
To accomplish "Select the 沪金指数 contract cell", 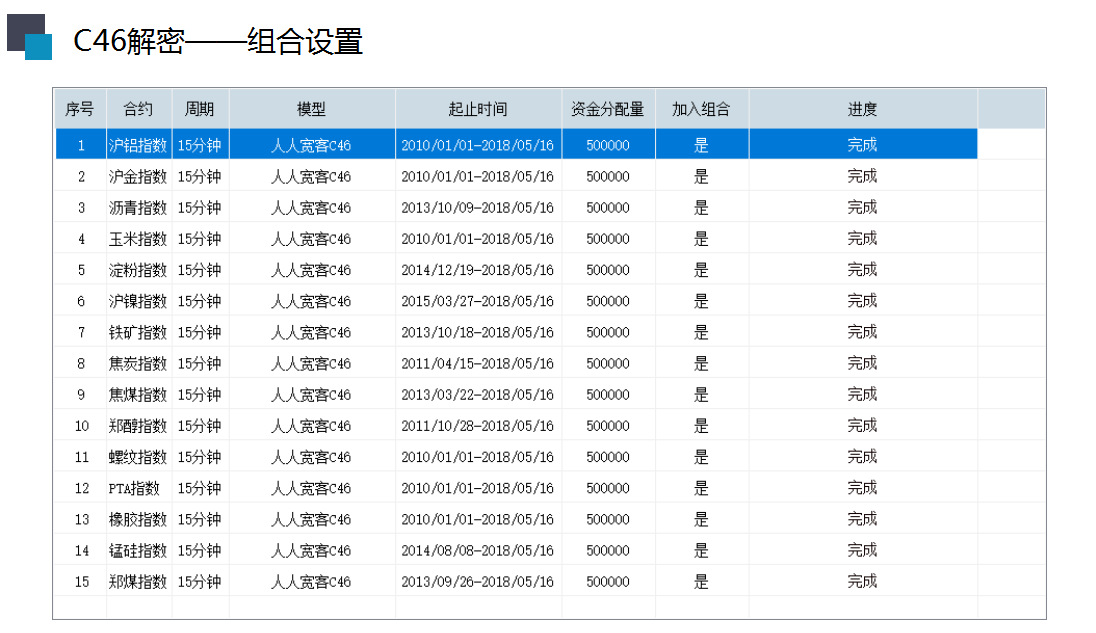I will [x=138, y=177].
